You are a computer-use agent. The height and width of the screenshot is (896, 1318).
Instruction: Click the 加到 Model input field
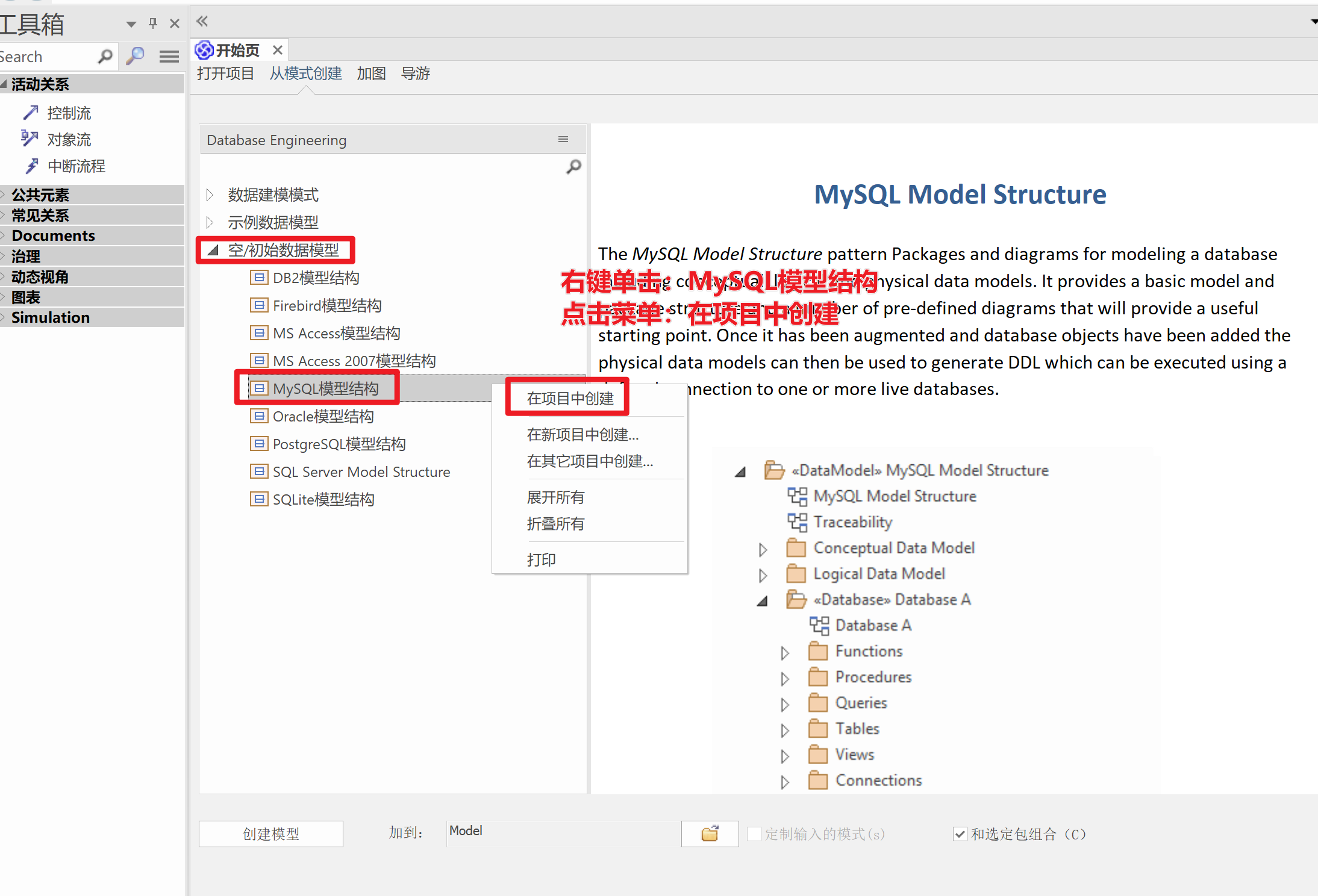pos(564,833)
